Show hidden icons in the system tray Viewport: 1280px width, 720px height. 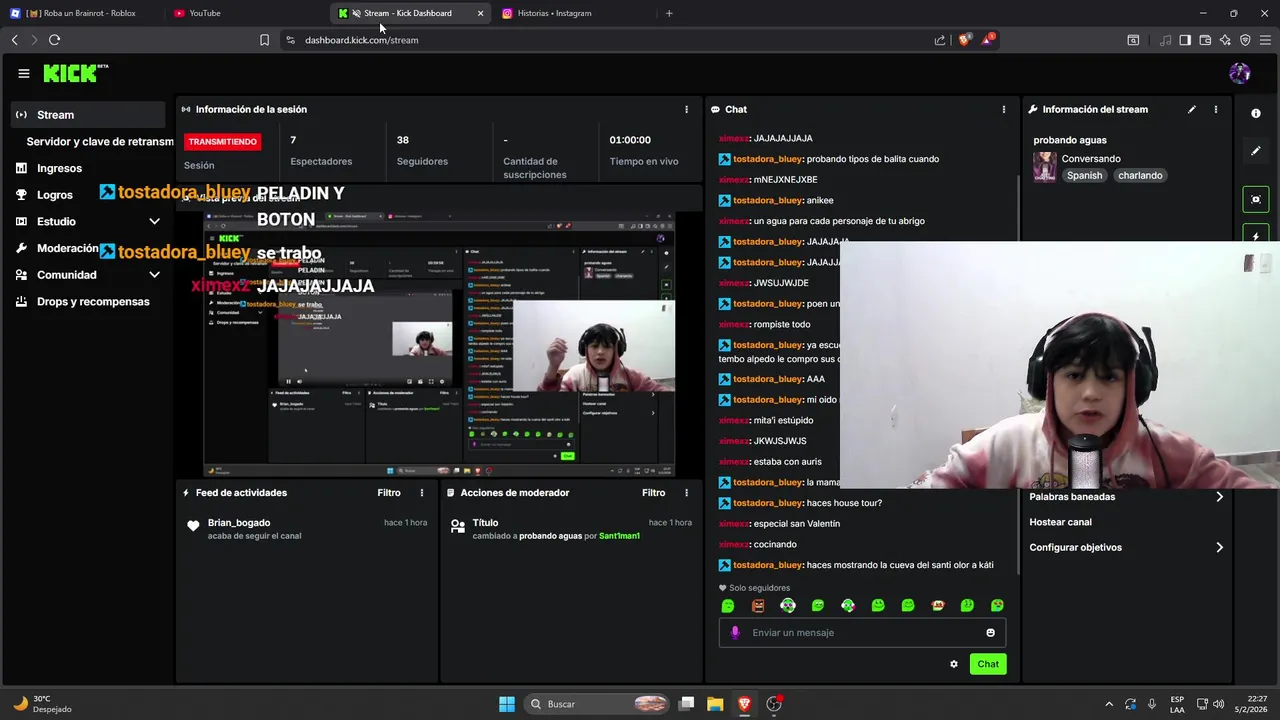[1108, 704]
